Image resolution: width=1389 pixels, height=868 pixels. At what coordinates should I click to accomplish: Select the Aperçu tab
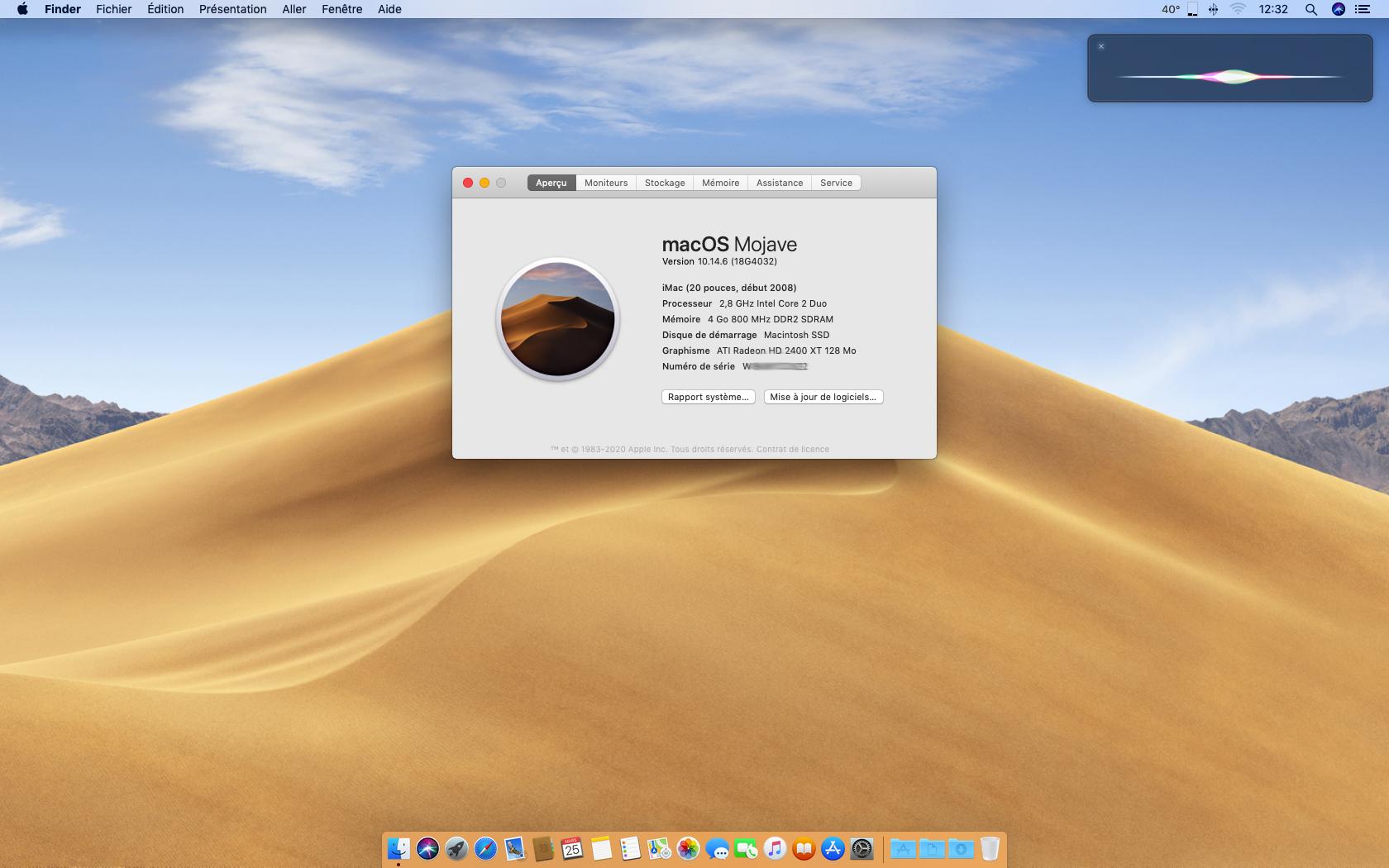coord(551,183)
